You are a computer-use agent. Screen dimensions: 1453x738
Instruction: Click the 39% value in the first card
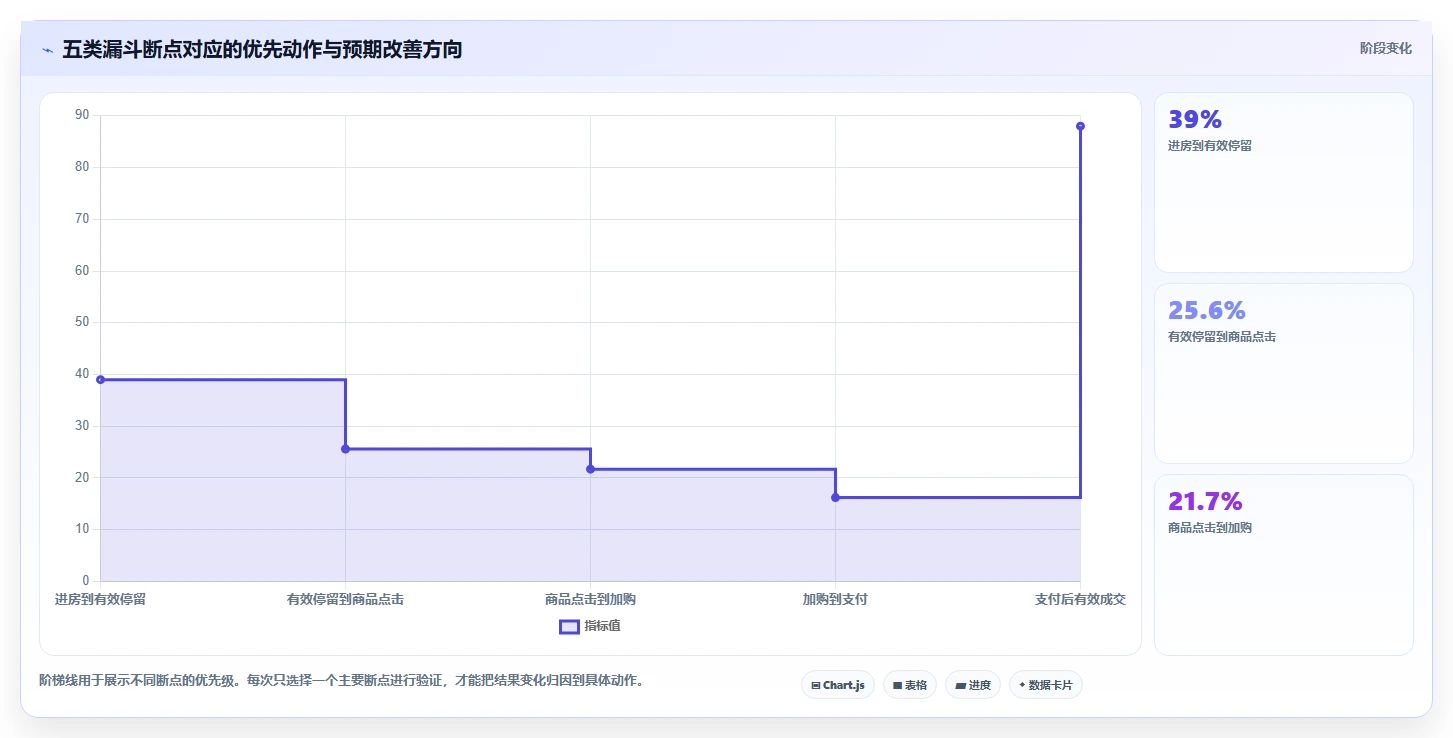tap(1195, 120)
